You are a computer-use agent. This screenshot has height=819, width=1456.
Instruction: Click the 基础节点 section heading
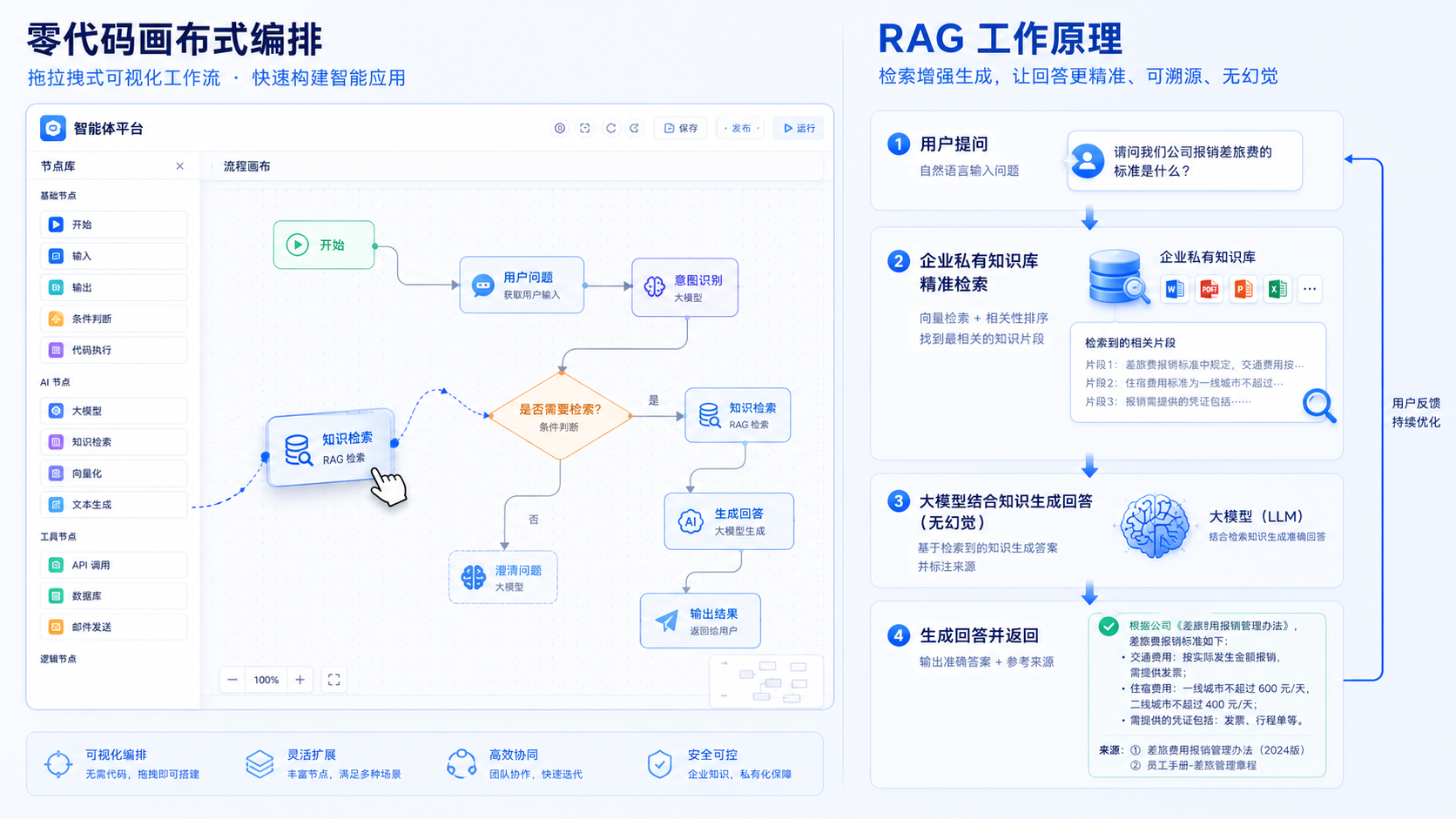[x=58, y=196]
